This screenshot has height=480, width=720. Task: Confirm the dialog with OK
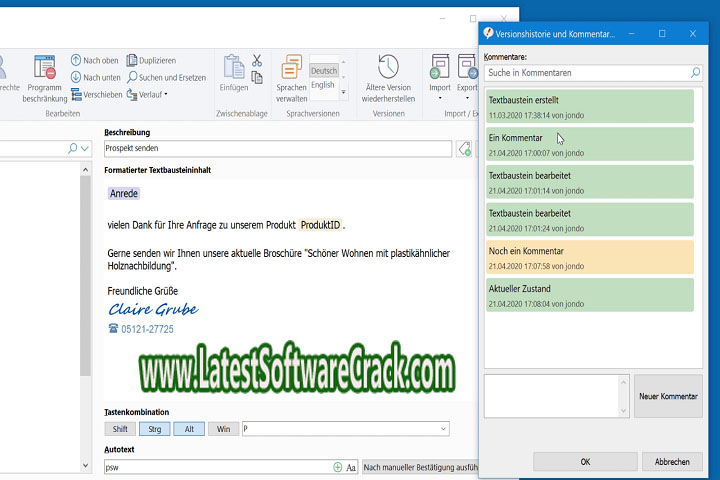click(585, 462)
